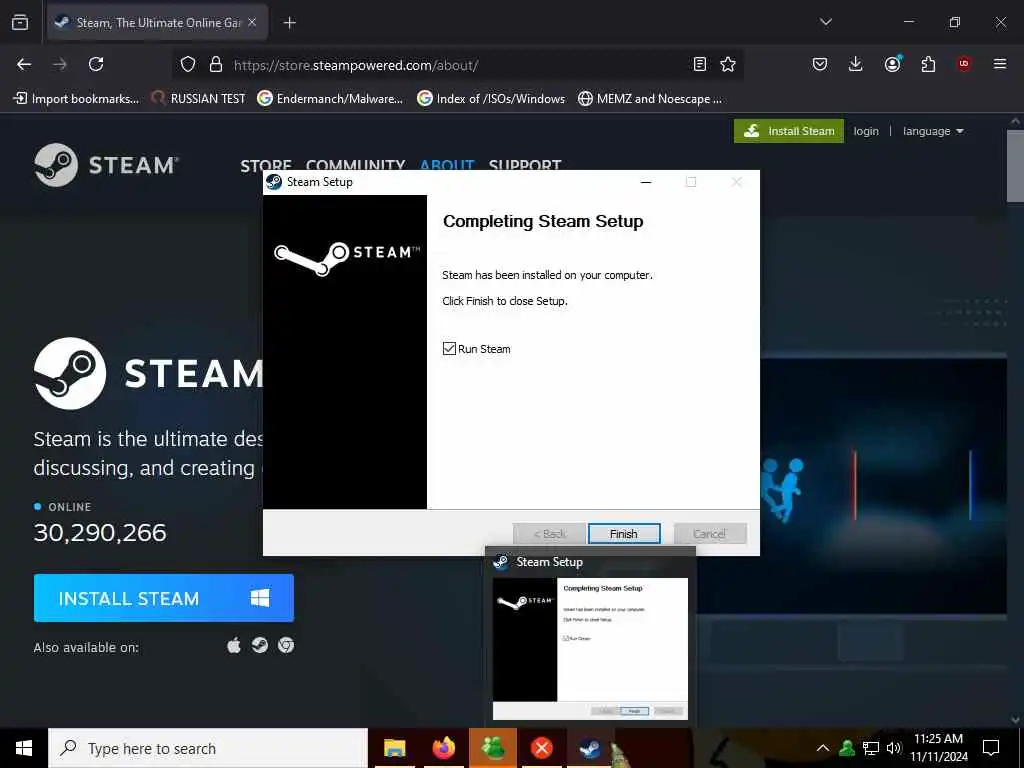Reload the Steam page
Screen dimensions: 1024x768
(96, 64)
